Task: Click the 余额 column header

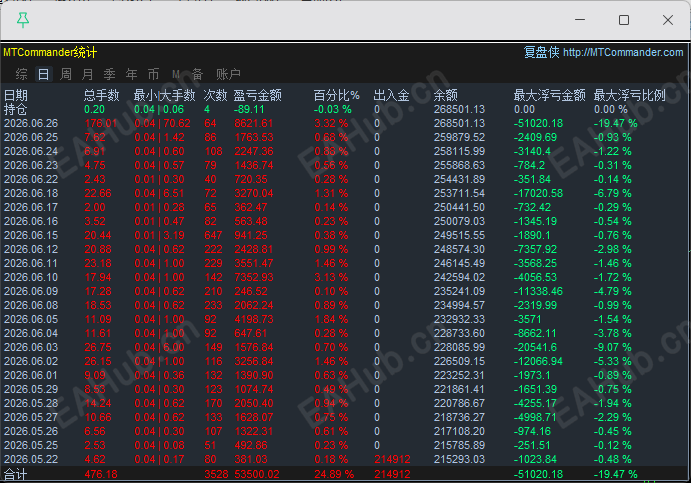Action: (x=446, y=95)
